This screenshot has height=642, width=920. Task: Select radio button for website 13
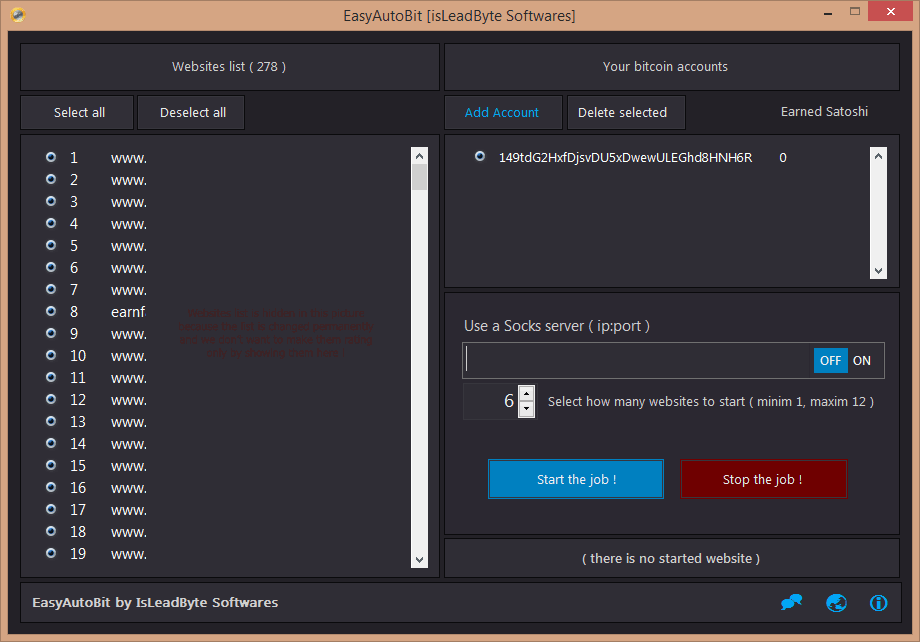tap(51, 421)
